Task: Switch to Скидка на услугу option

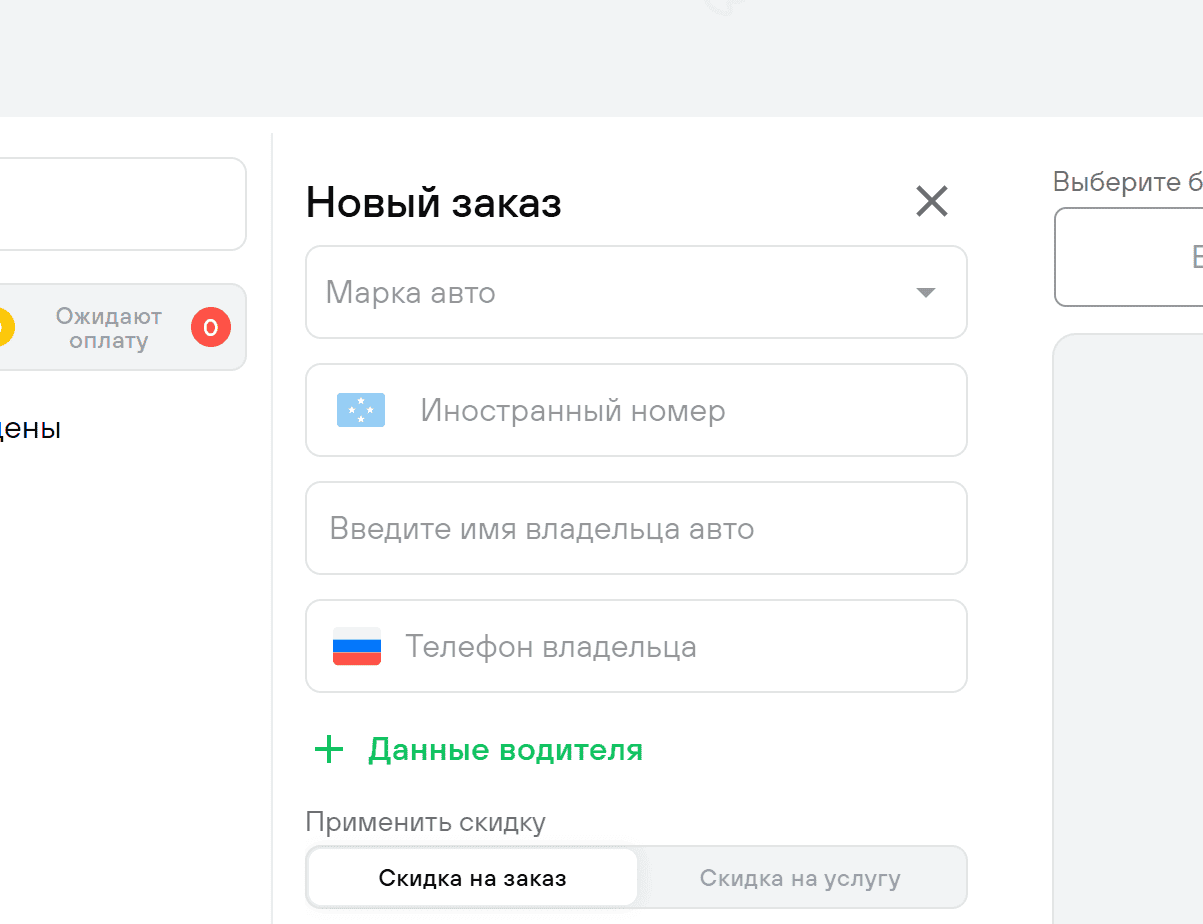Action: (x=799, y=877)
